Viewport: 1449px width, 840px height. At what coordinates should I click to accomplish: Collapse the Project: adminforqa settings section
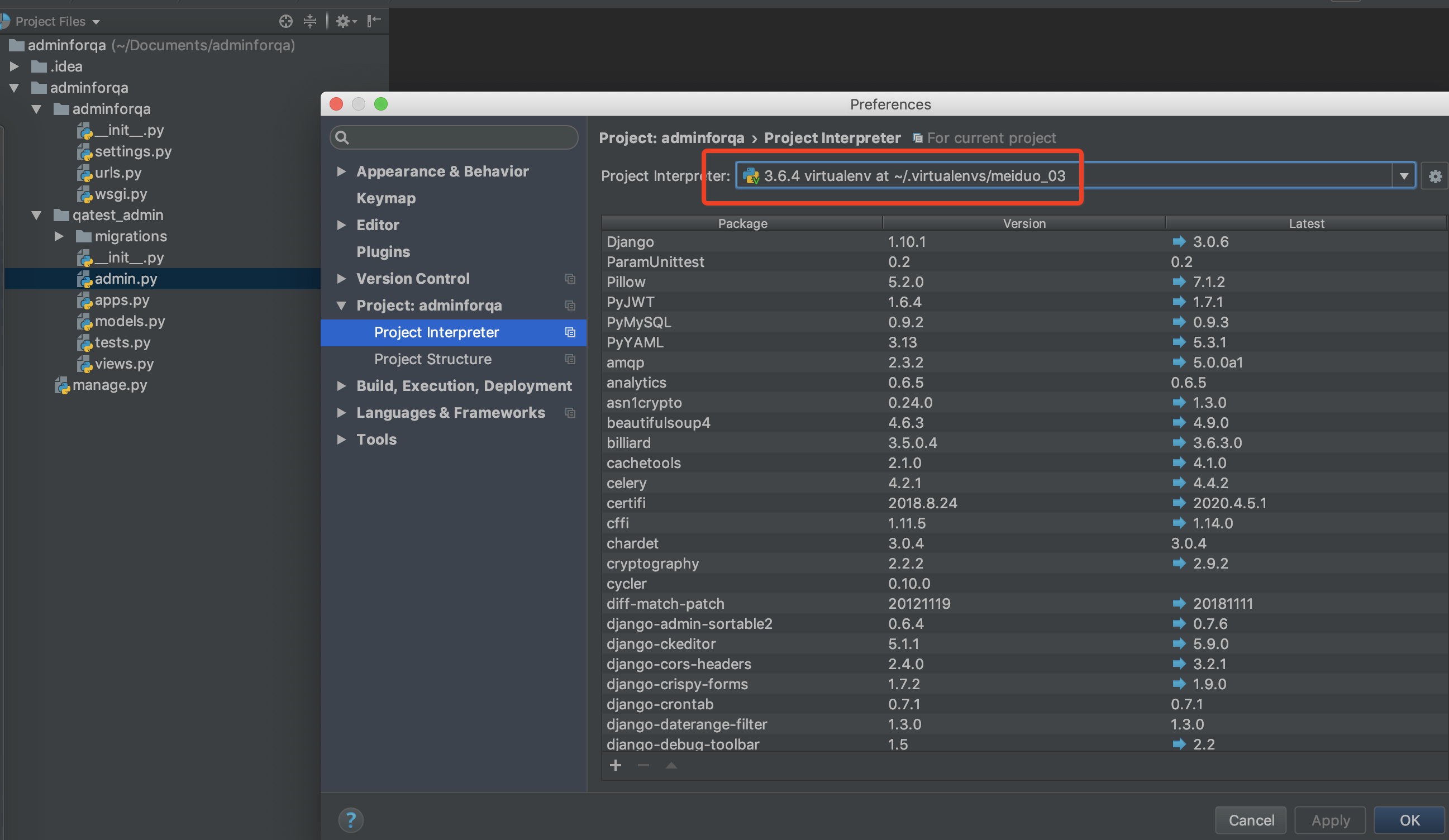pos(341,306)
